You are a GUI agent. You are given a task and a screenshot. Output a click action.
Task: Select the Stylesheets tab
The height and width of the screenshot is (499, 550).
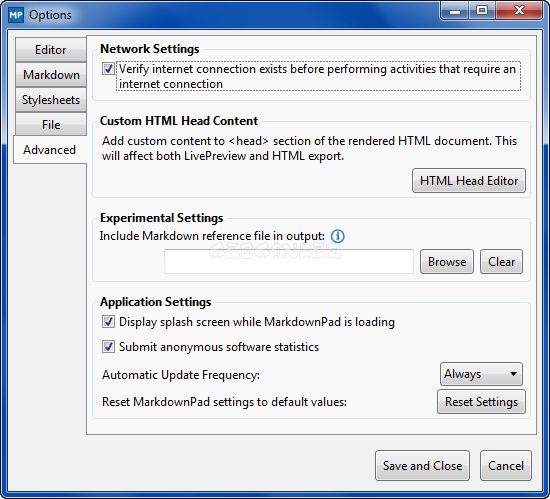click(51, 100)
